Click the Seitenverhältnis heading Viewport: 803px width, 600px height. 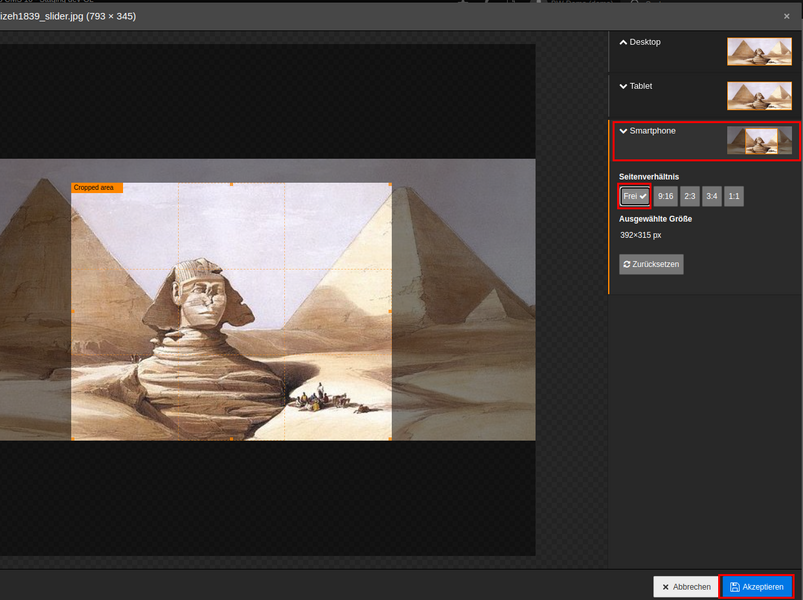649,177
